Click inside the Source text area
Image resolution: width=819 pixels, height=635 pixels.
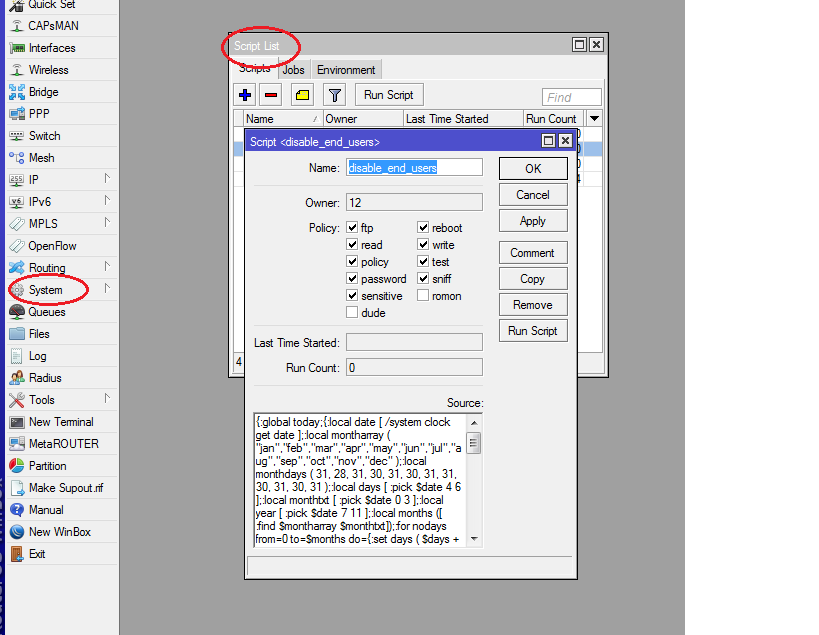pos(360,480)
